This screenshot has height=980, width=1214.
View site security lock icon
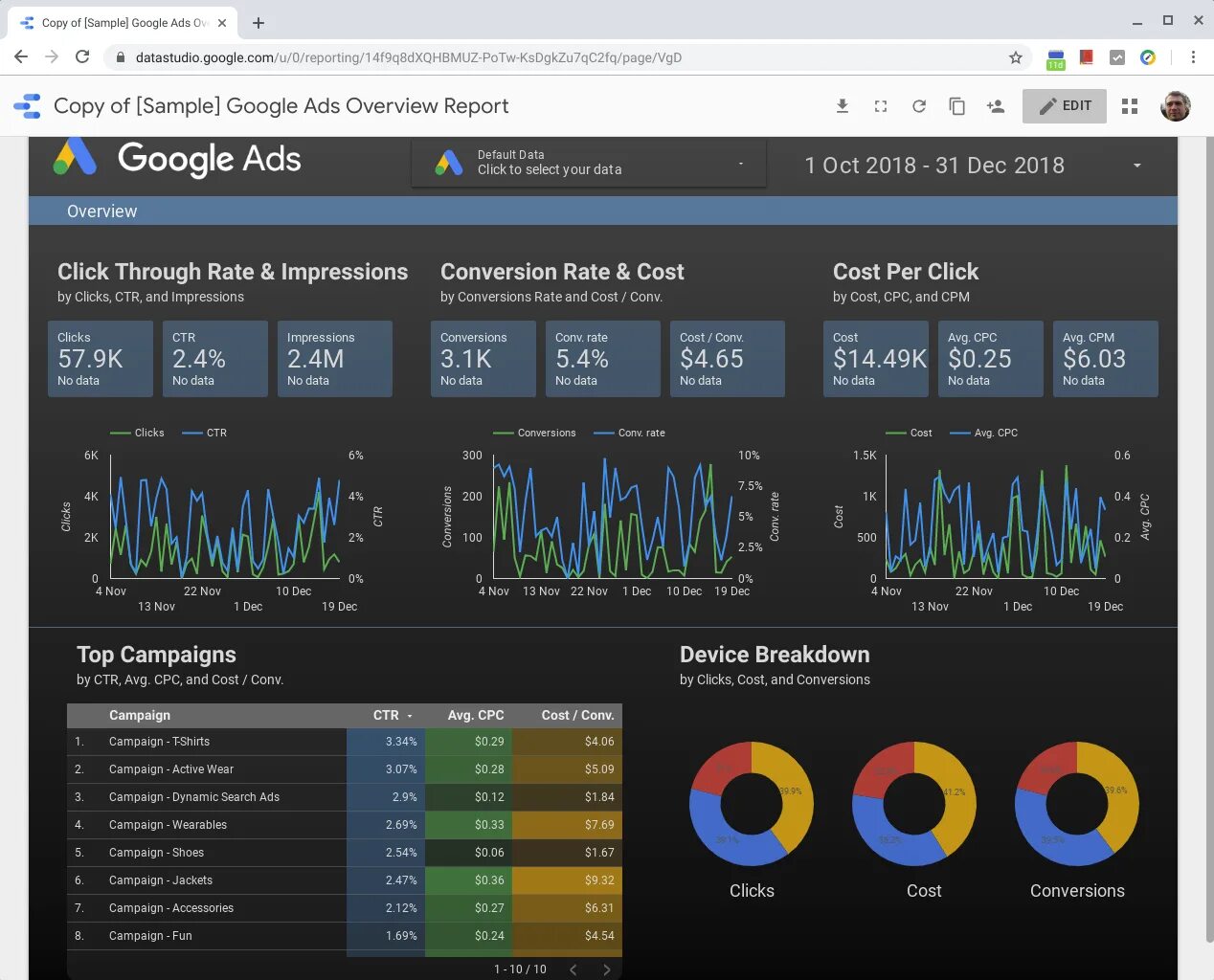pyautogui.click(x=120, y=57)
